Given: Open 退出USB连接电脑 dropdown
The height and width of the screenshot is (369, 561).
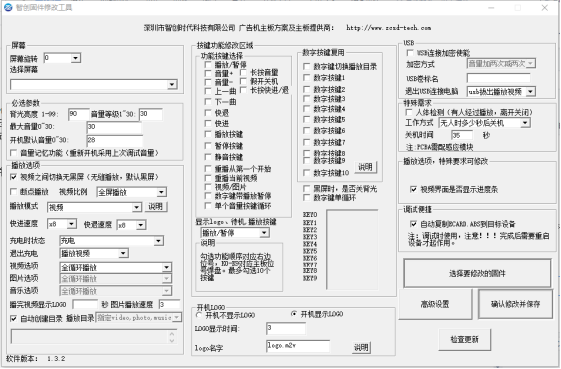Looking at the screenshot, I should click(x=531, y=92).
